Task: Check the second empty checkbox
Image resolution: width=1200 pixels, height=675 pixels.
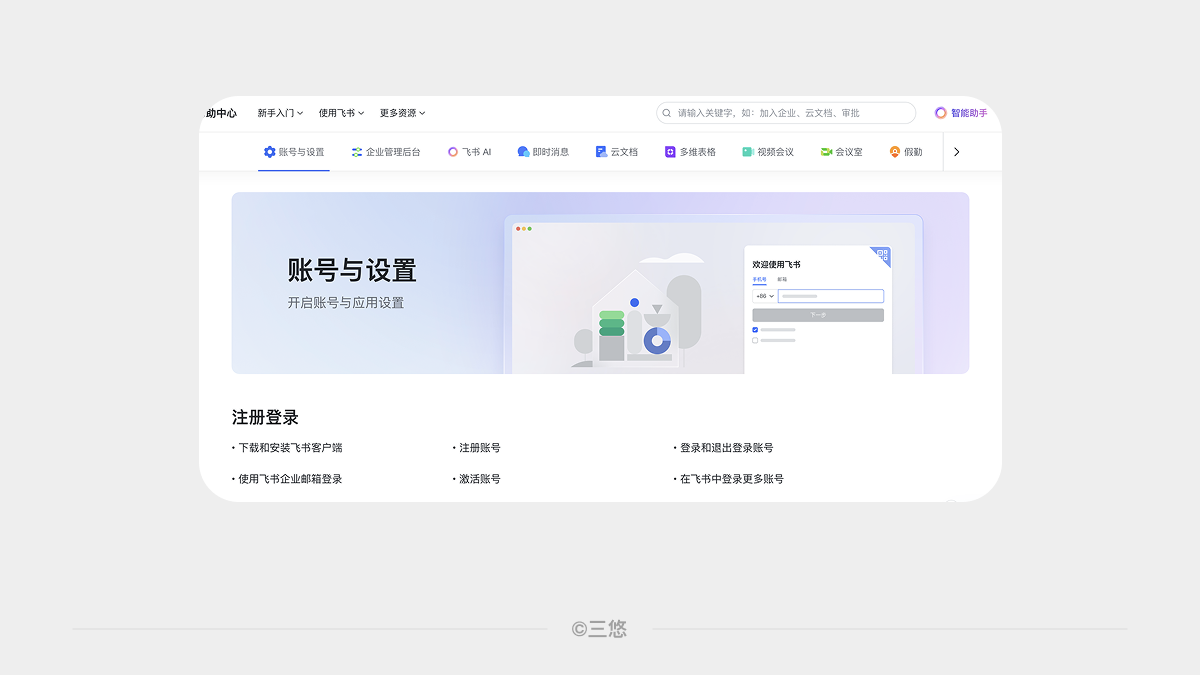Action: click(755, 340)
